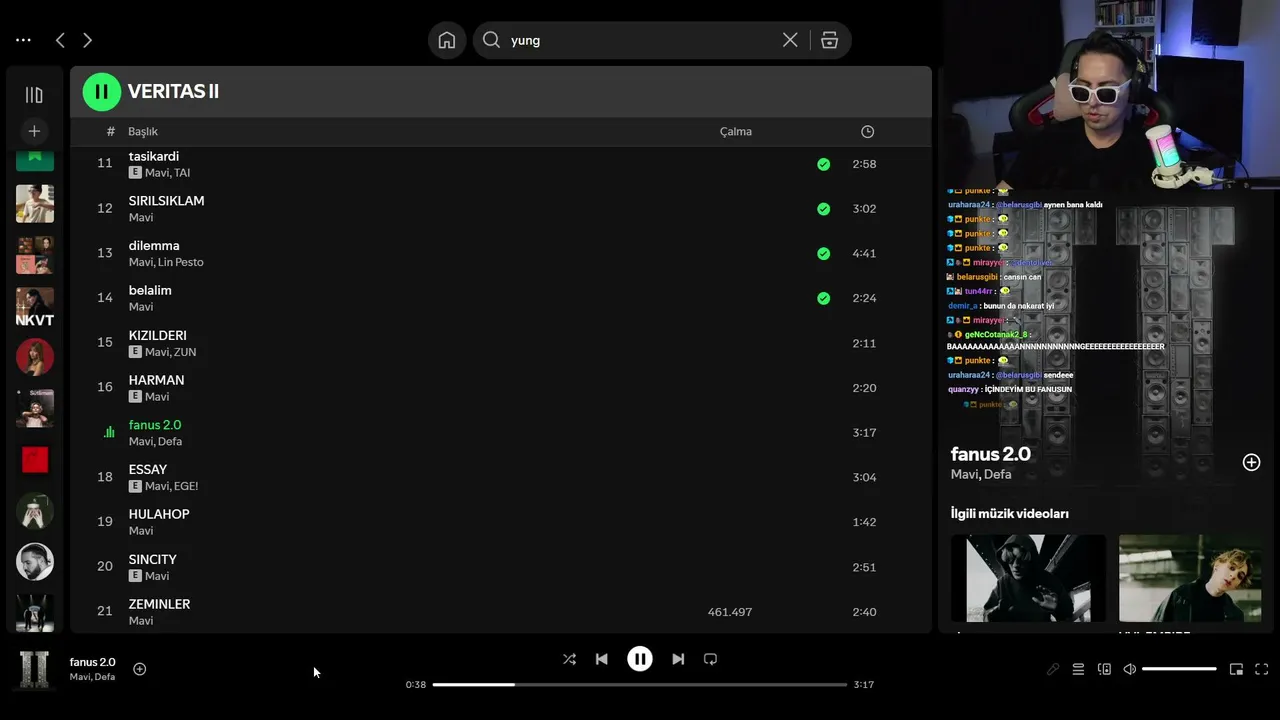Click the magnifier search icon
1280x720 pixels.
click(491, 40)
